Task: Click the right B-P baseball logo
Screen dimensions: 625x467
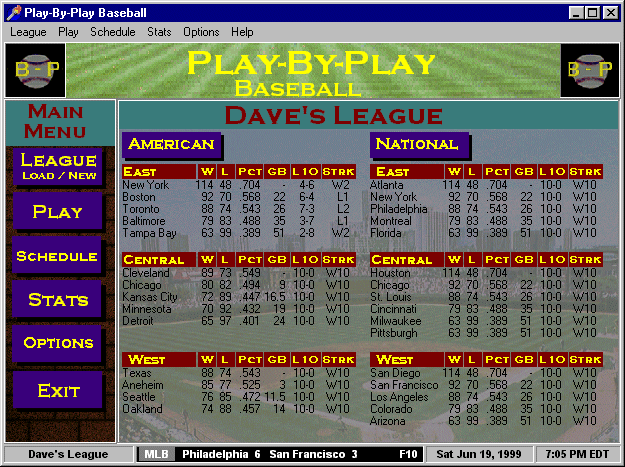Action: pyautogui.click(x=590, y=70)
